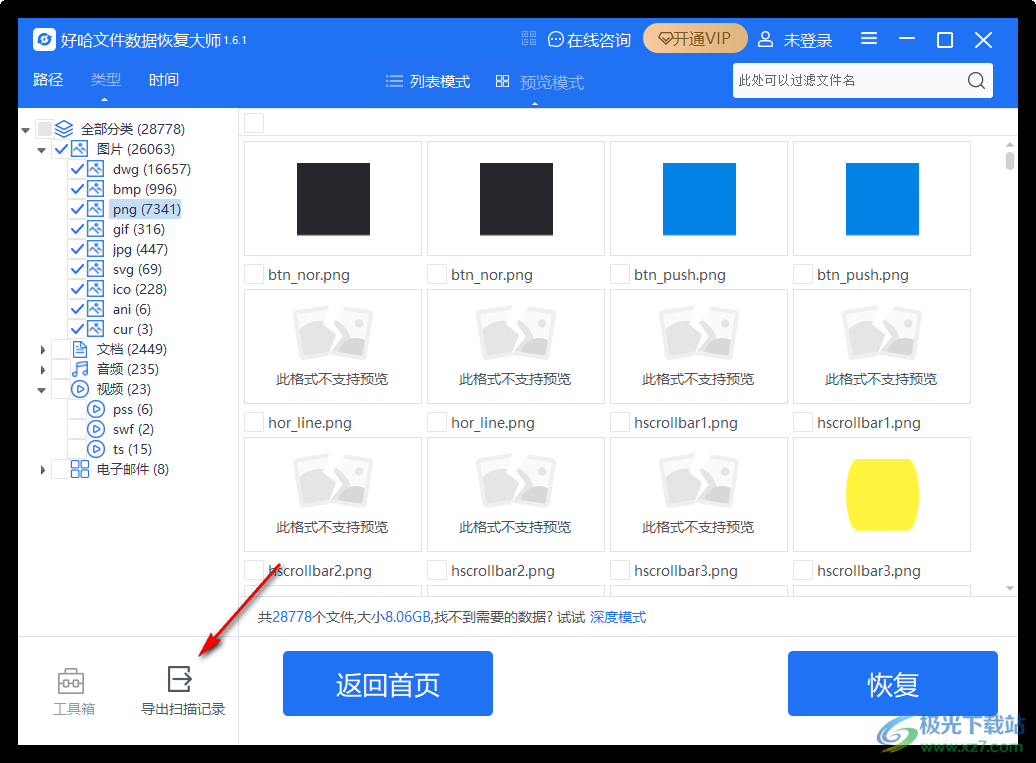This screenshot has height=763, width=1036.
Task: Open the yellow hscrollbar3.png thumbnail
Action: 882,495
